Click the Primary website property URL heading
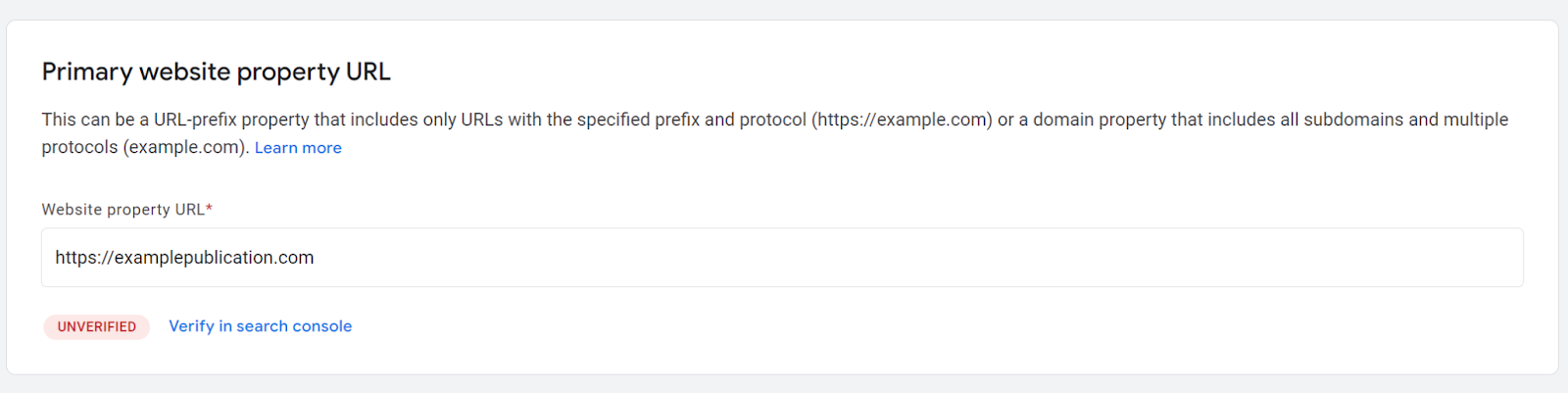1568x393 pixels. pyautogui.click(x=216, y=72)
